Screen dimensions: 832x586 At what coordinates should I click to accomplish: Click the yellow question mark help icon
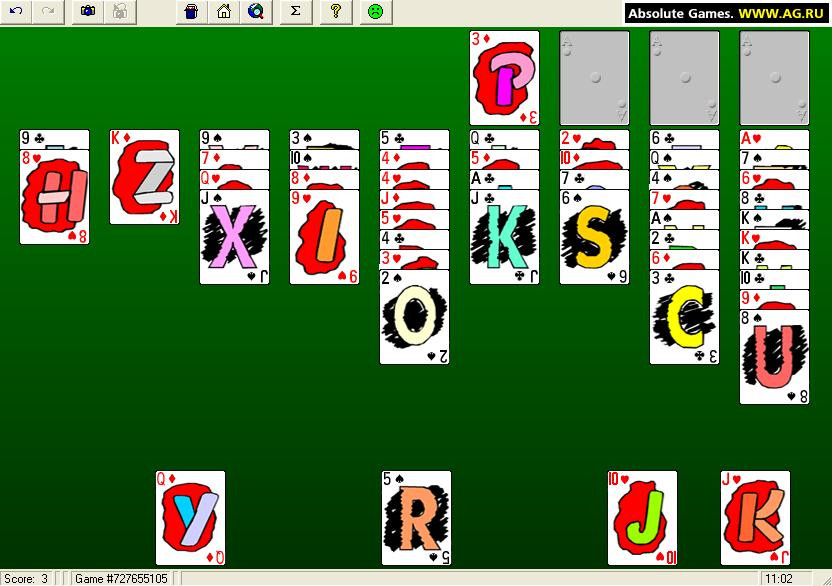click(x=336, y=12)
